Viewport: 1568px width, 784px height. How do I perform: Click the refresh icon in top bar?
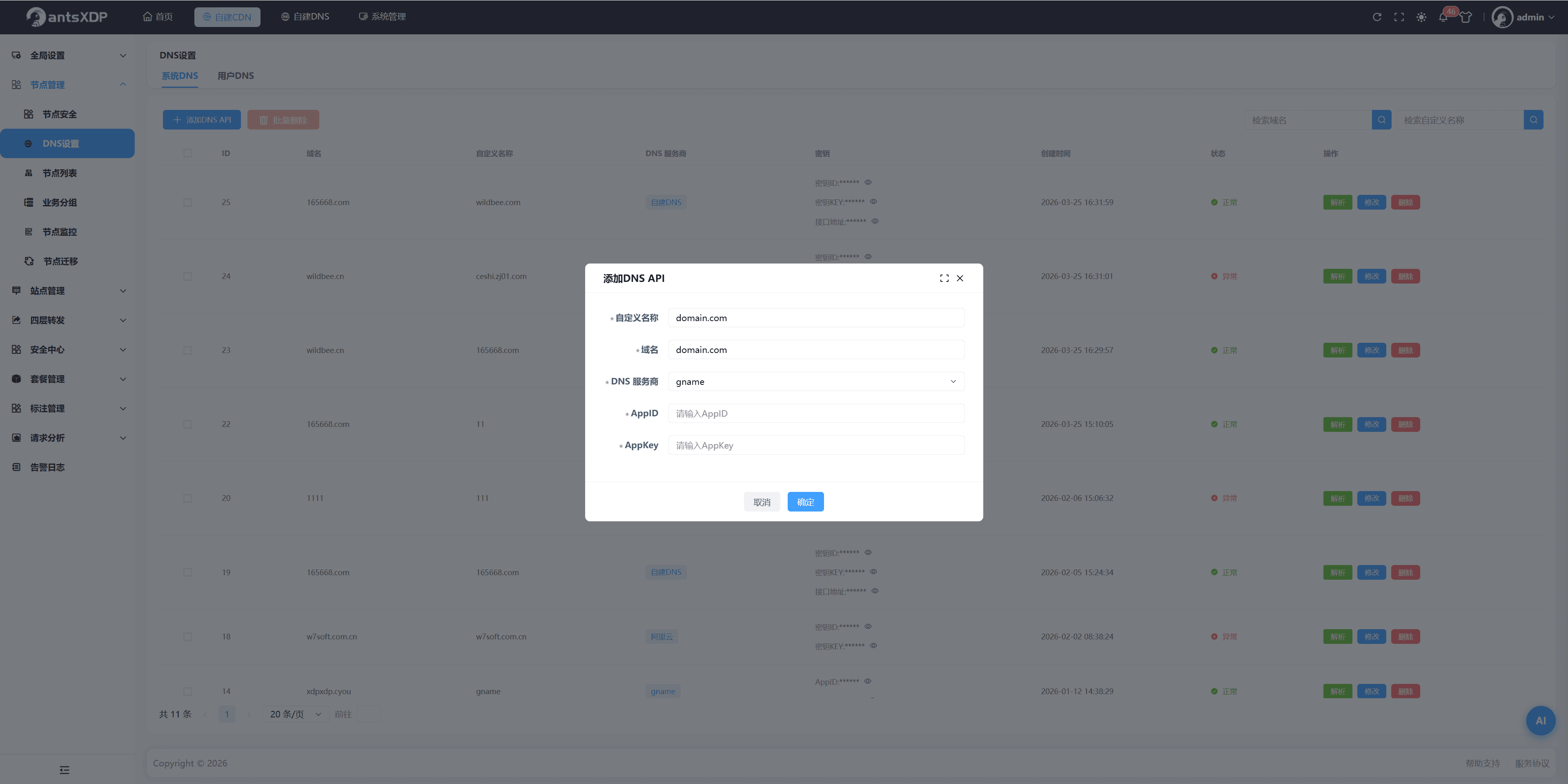coord(1377,17)
